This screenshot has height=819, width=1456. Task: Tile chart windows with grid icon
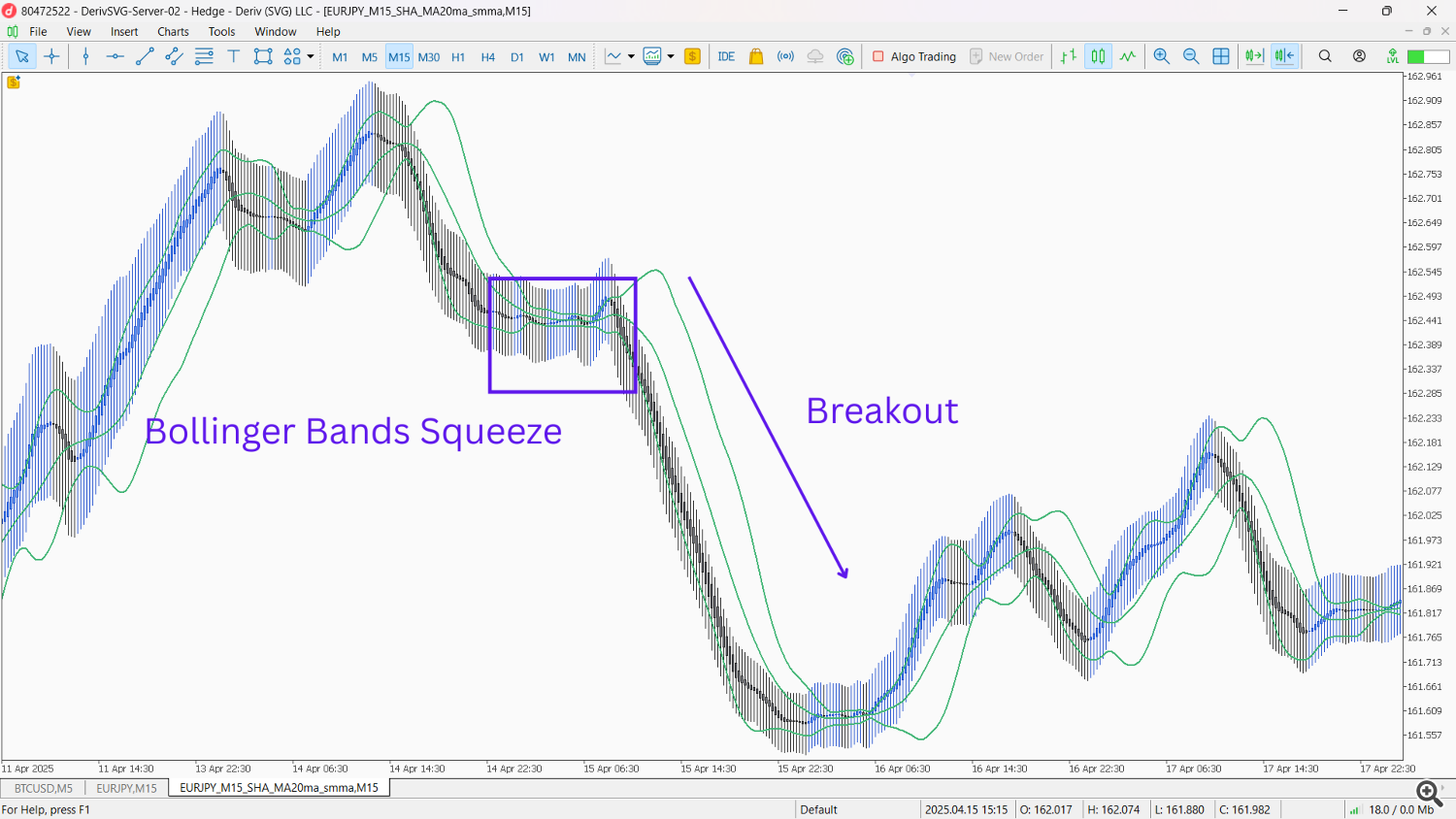click(x=1221, y=56)
